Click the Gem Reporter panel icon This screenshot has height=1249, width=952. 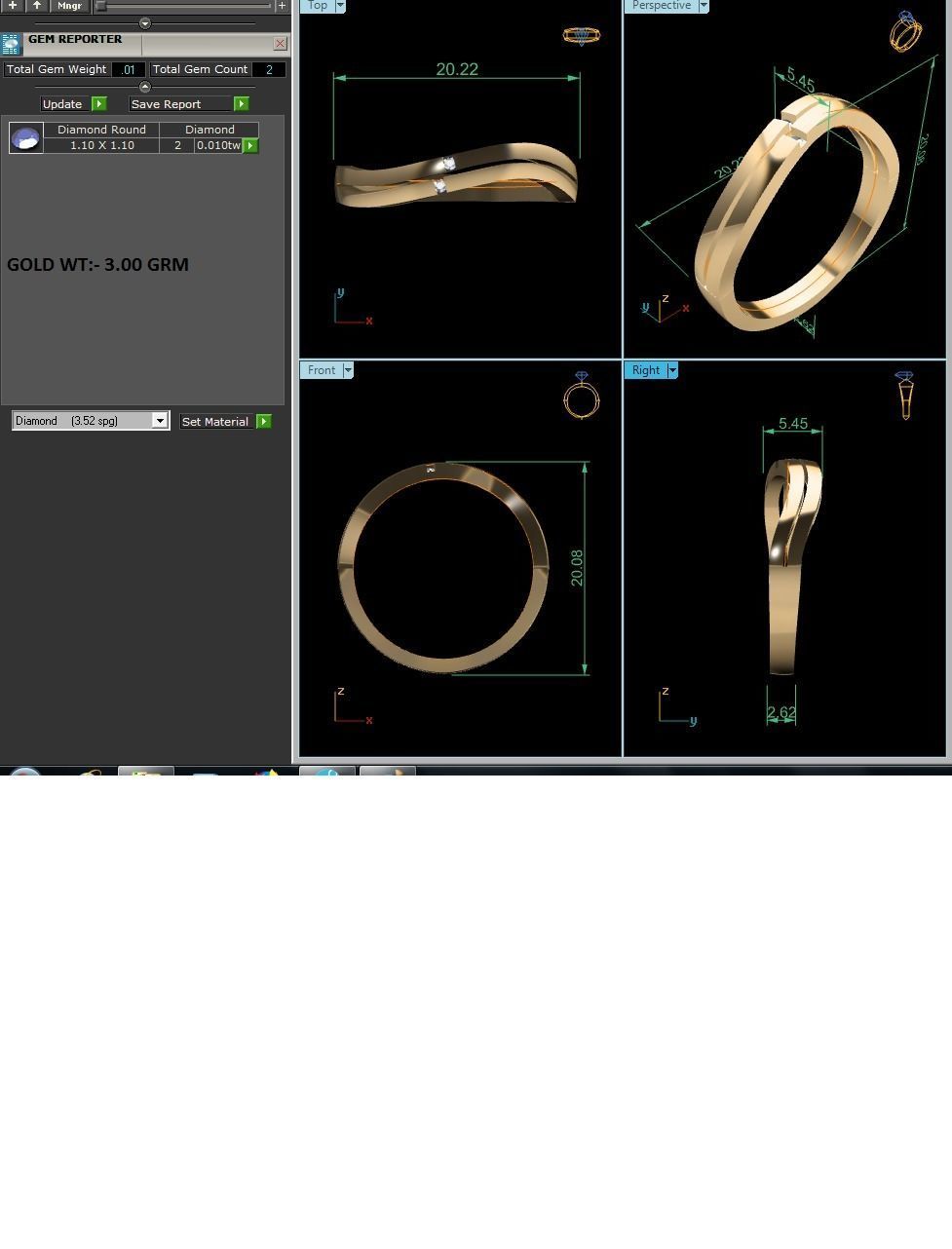12,44
